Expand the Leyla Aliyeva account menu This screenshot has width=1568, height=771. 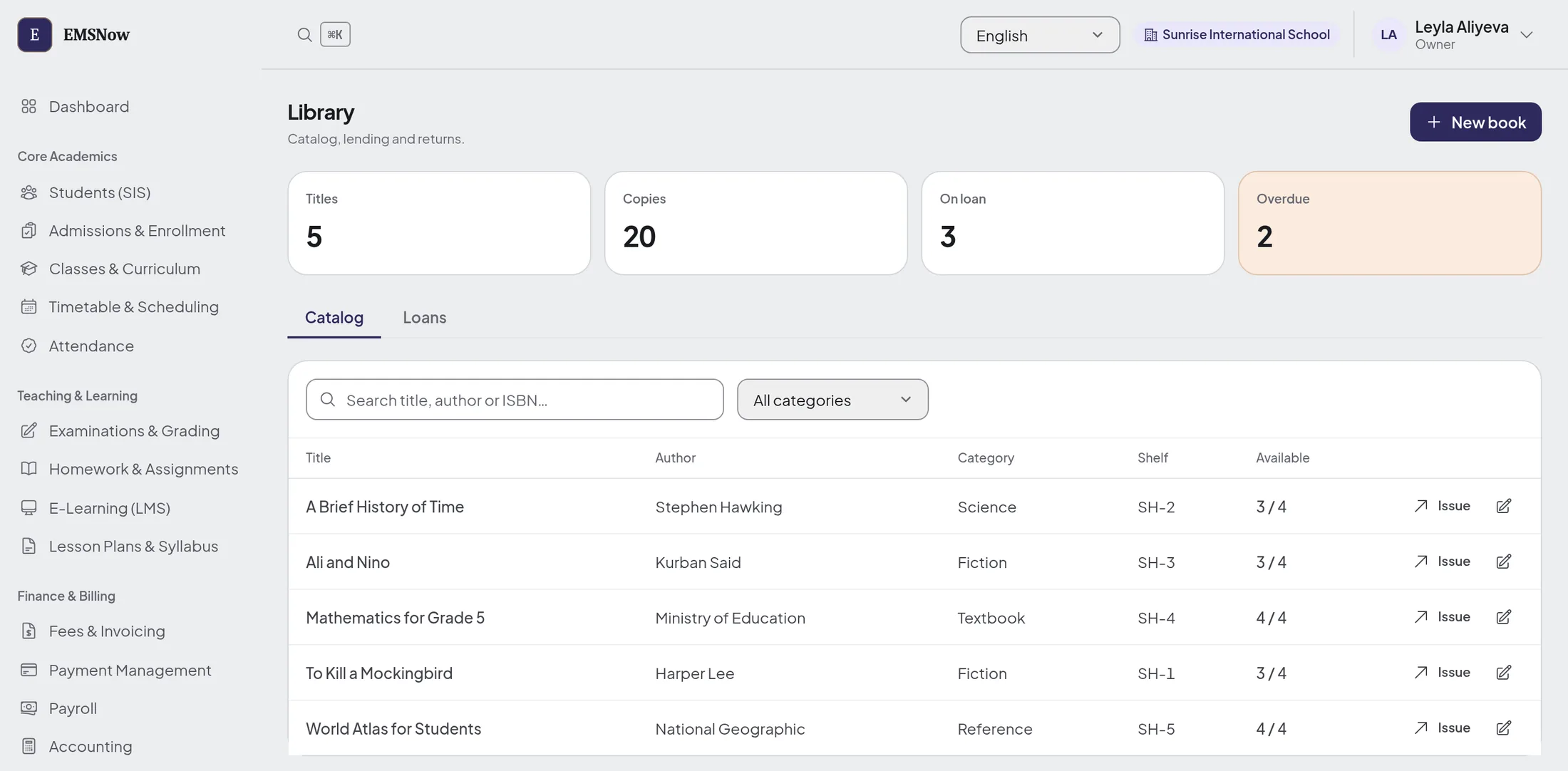[x=1454, y=35]
